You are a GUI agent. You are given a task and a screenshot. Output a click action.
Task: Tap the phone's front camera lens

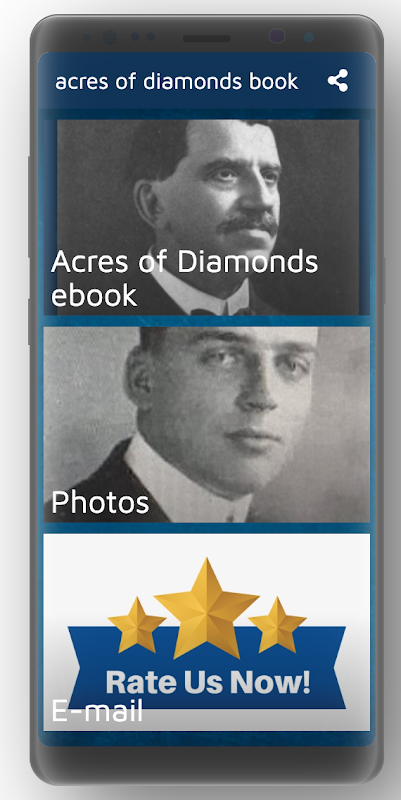point(277,36)
